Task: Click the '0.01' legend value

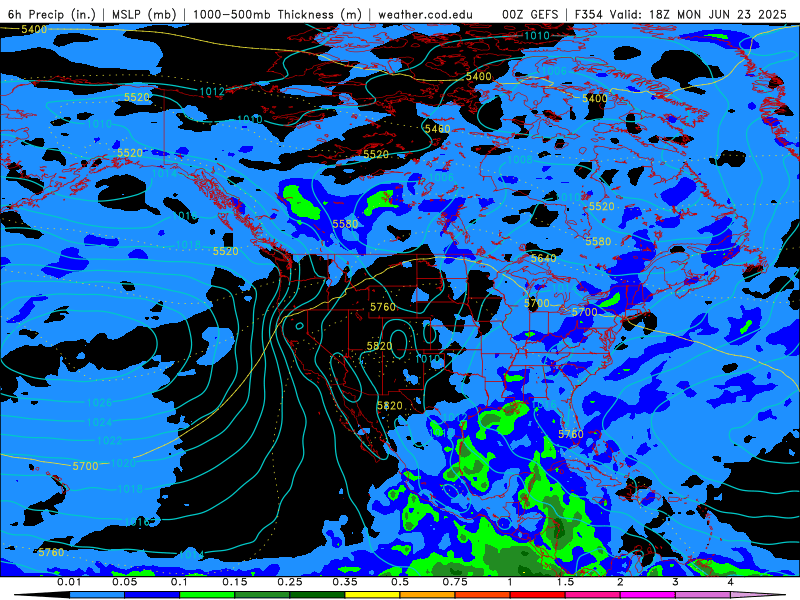Action: click(x=69, y=582)
